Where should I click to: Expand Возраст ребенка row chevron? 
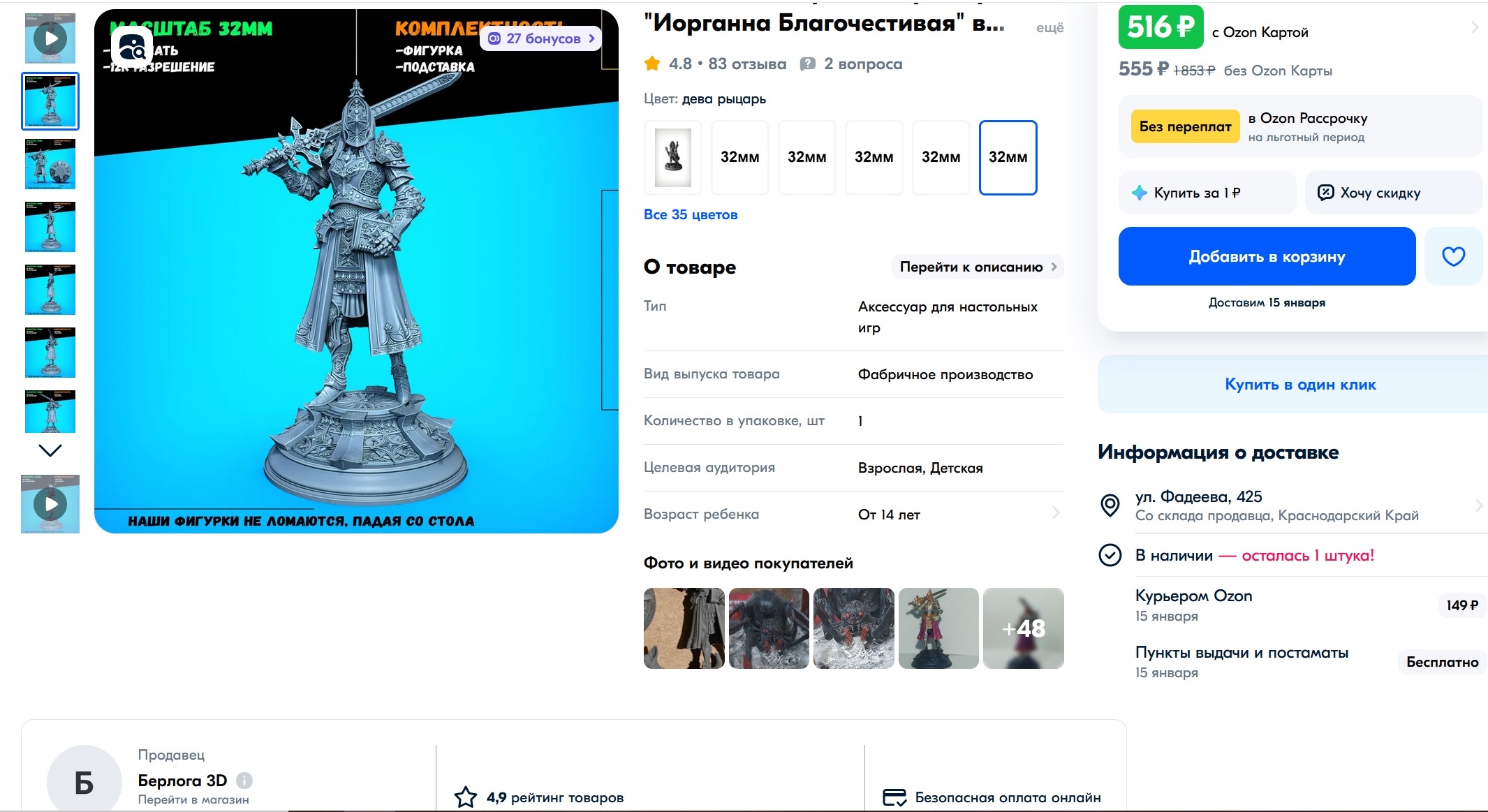pyautogui.click(x=1056, y=513)
